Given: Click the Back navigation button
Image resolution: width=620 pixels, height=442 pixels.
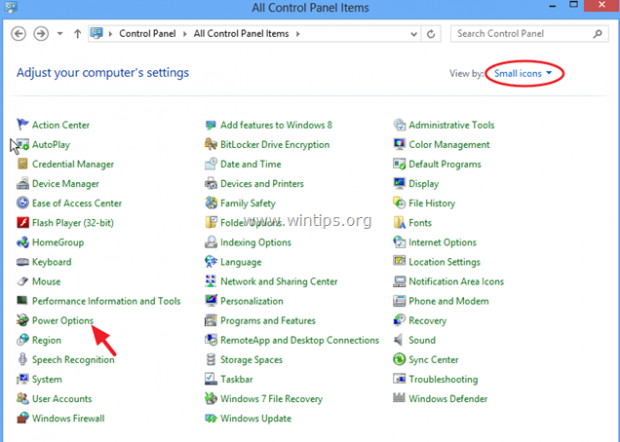Looking at the screenshot, I should 17,33.
